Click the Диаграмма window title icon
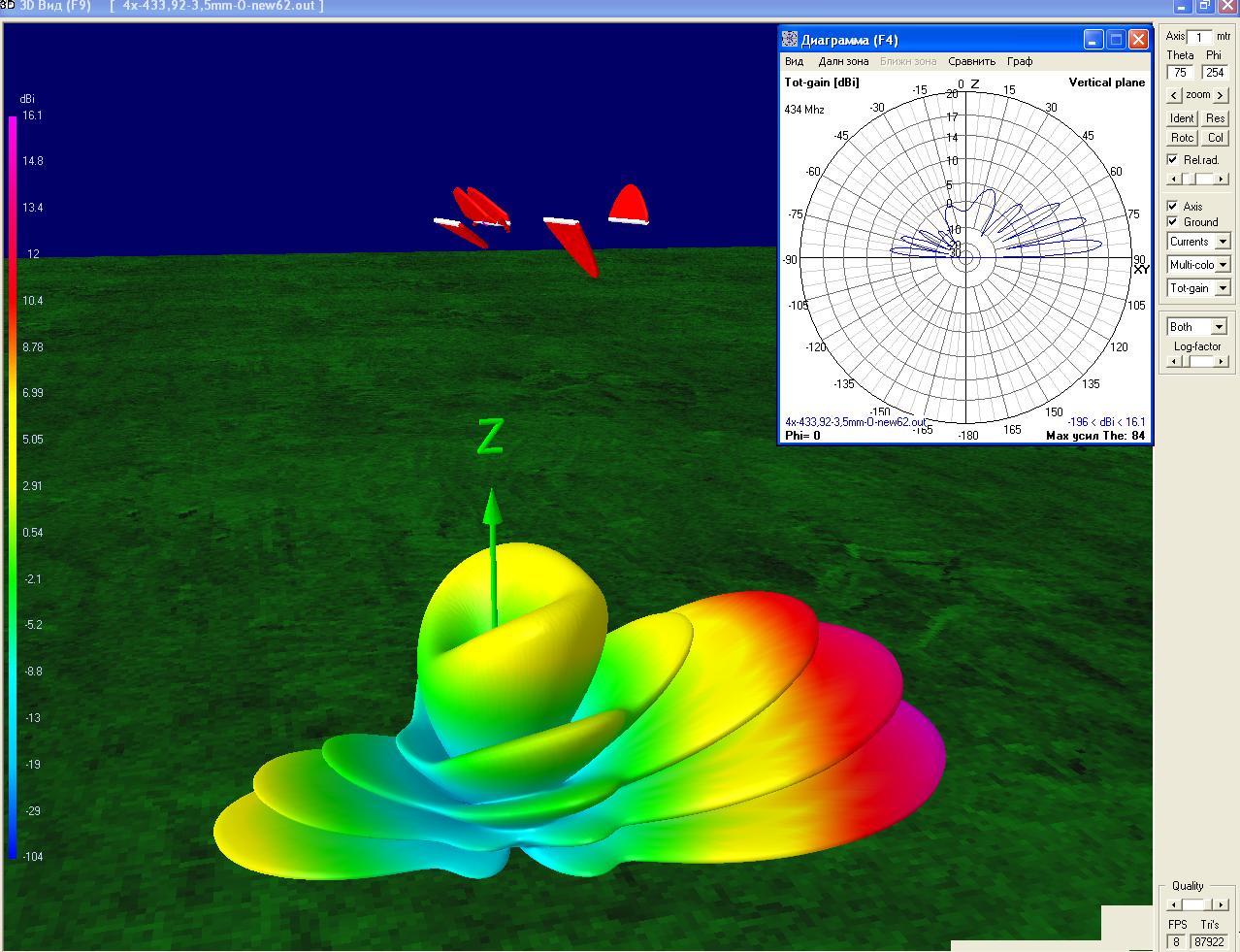Viewport: 1240px width, 952px height. tap(791, 40)
